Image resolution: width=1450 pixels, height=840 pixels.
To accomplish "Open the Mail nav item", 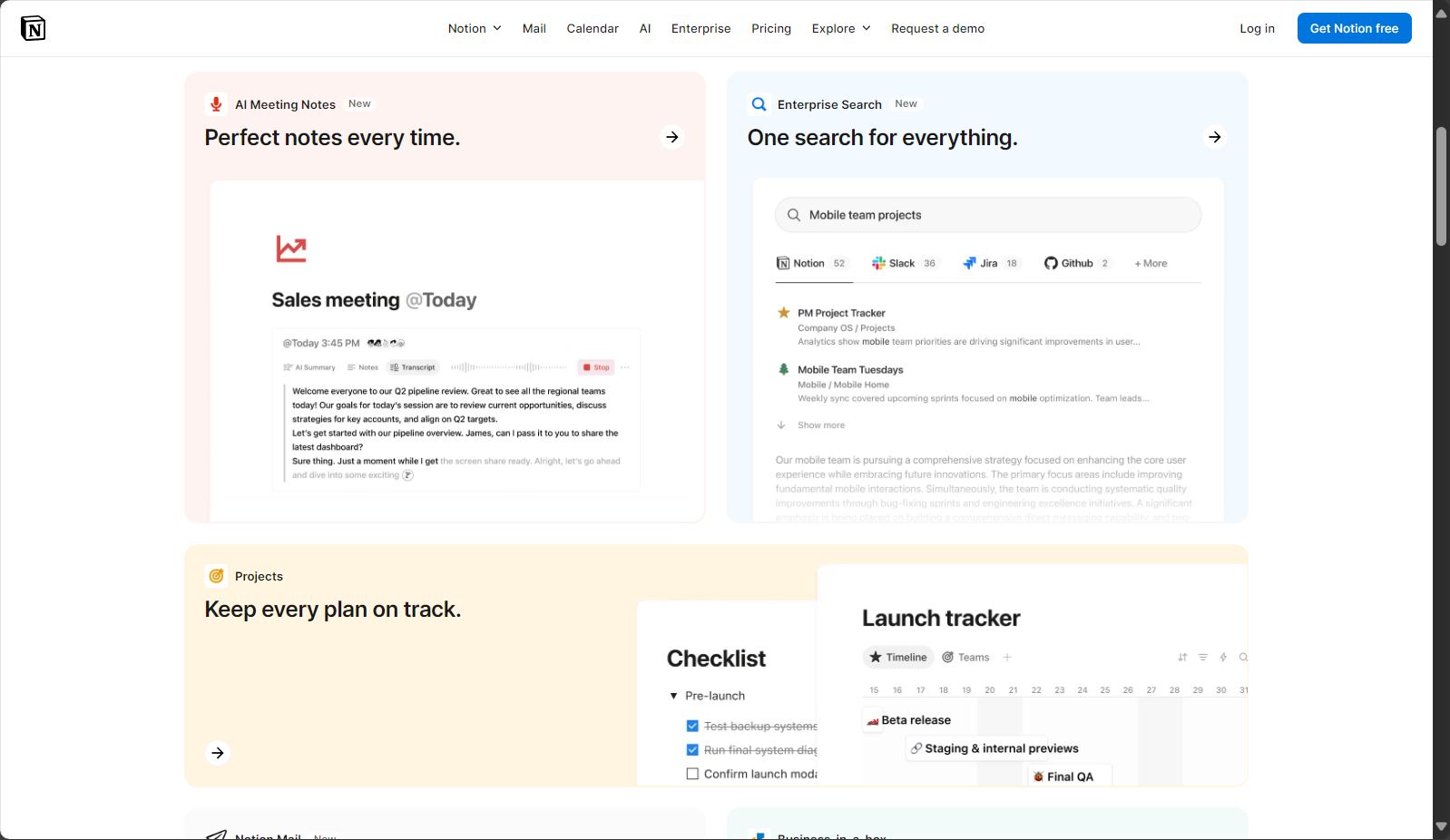I will [534, 28].
